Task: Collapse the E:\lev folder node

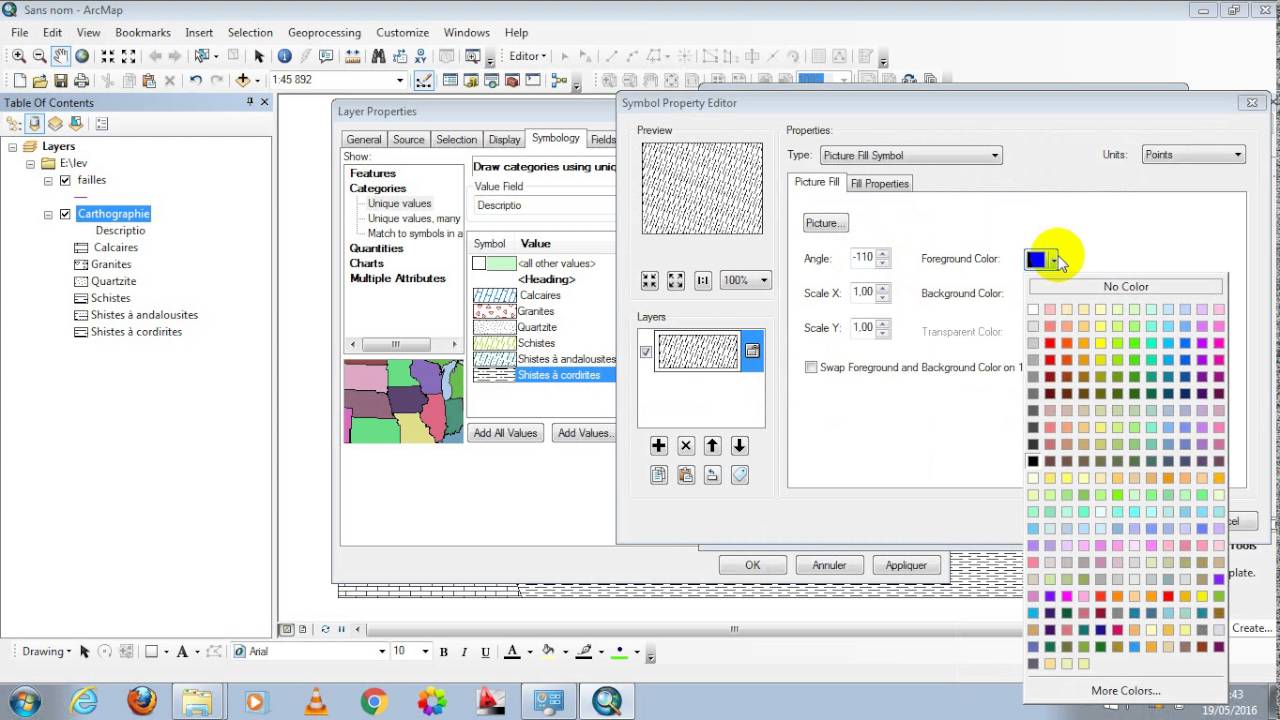Action: 30,163
